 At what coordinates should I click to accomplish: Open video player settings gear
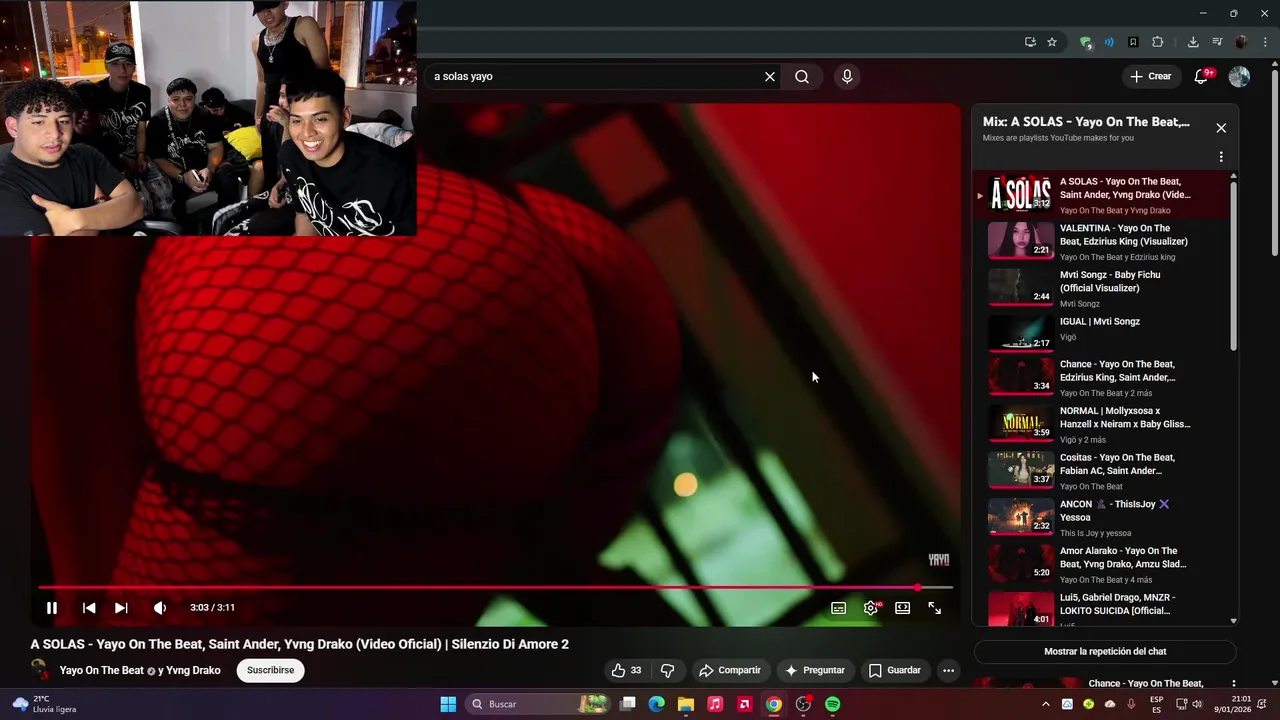tap(871, 608)
